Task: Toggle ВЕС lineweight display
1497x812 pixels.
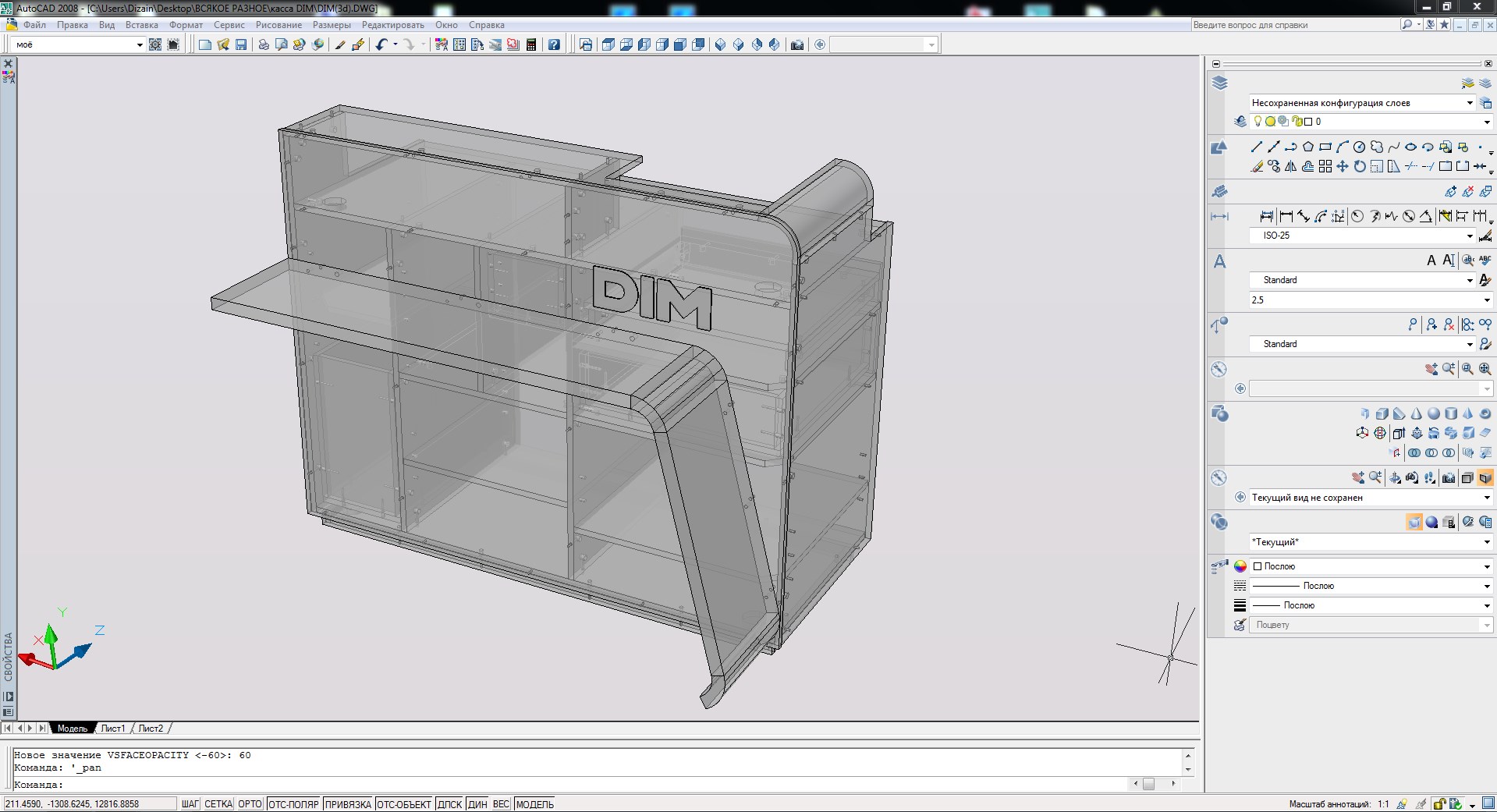Action: click(x=501, y=804)
